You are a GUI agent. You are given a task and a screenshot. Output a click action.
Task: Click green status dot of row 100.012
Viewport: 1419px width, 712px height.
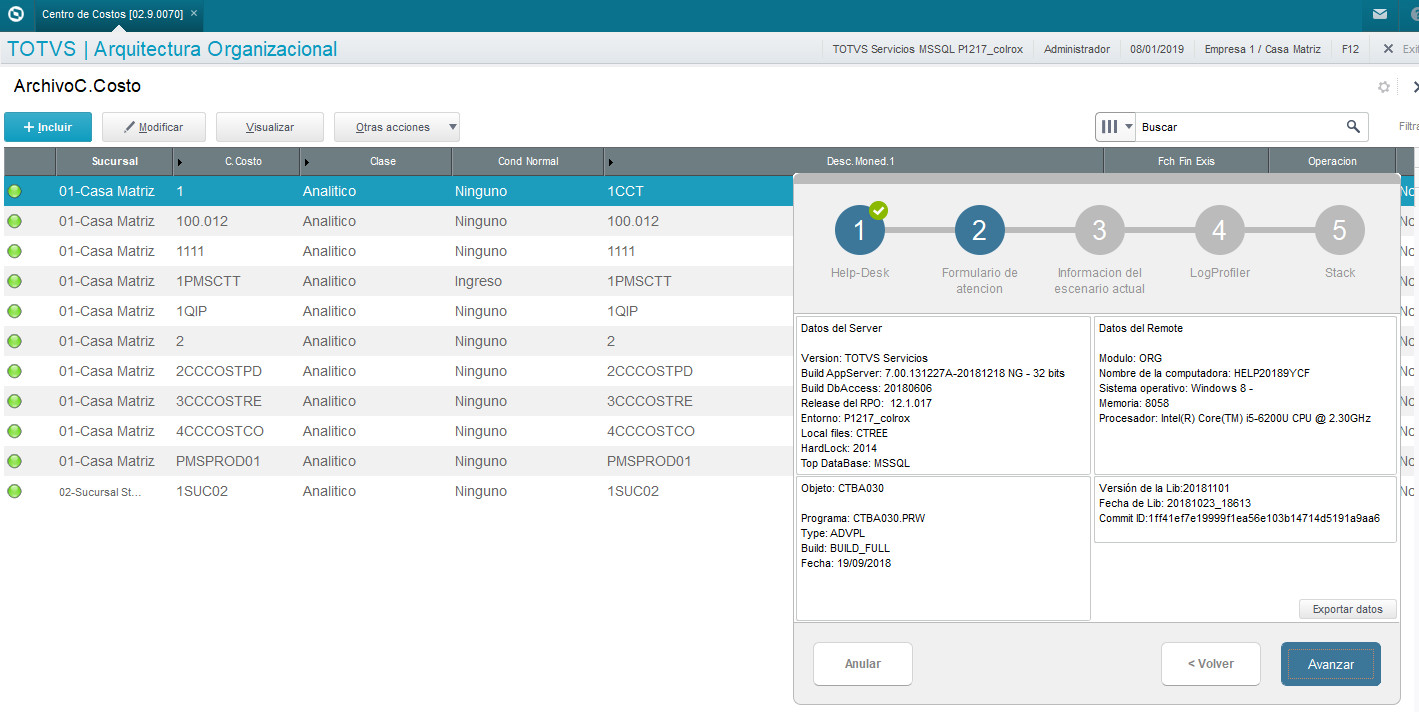[14, 221]
